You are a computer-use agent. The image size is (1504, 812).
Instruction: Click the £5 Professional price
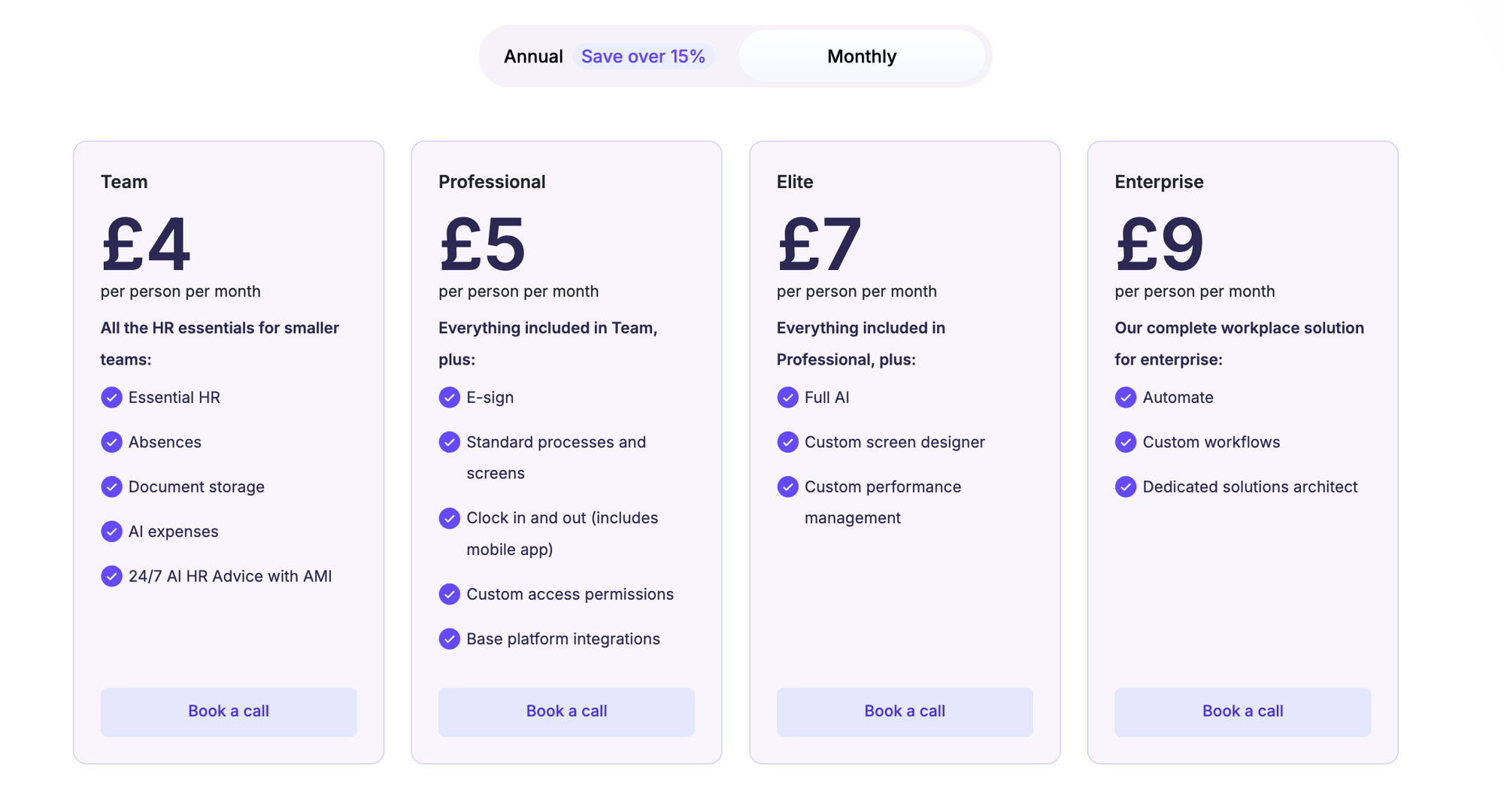coord(483,244)
